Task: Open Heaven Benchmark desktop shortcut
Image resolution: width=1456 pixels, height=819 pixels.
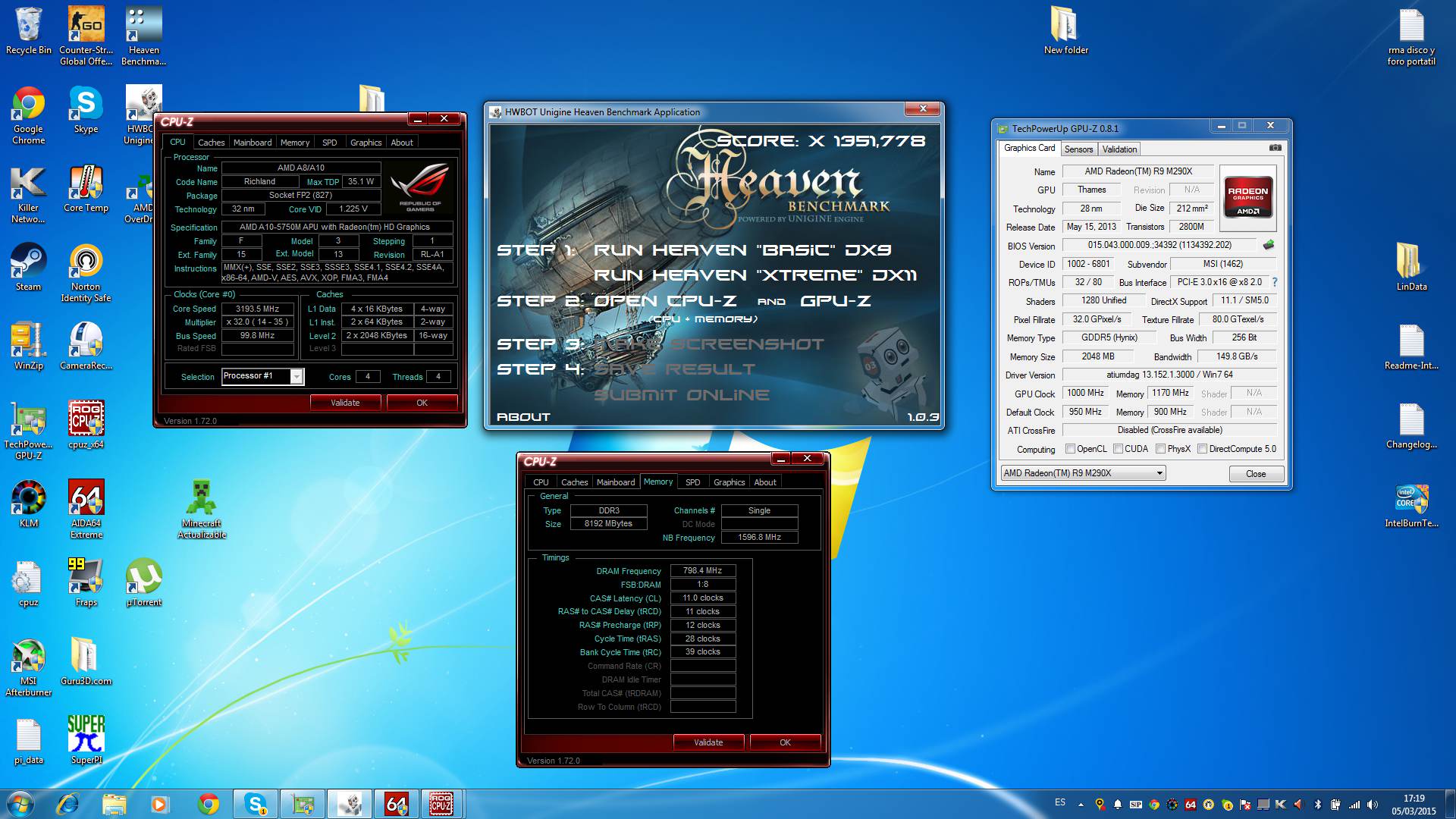Action: [143, 35]
